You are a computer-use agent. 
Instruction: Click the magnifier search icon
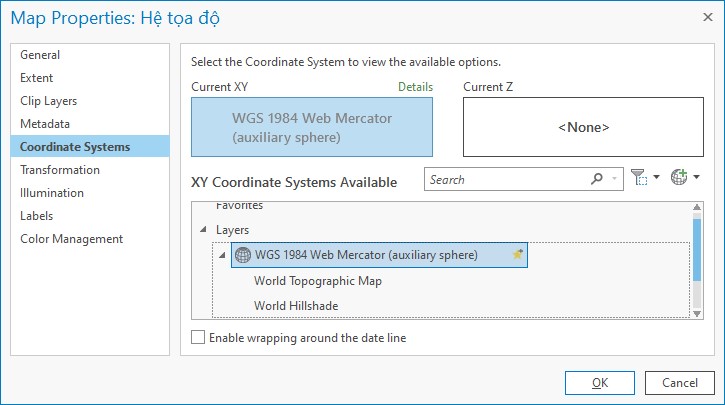click(597, 179)
